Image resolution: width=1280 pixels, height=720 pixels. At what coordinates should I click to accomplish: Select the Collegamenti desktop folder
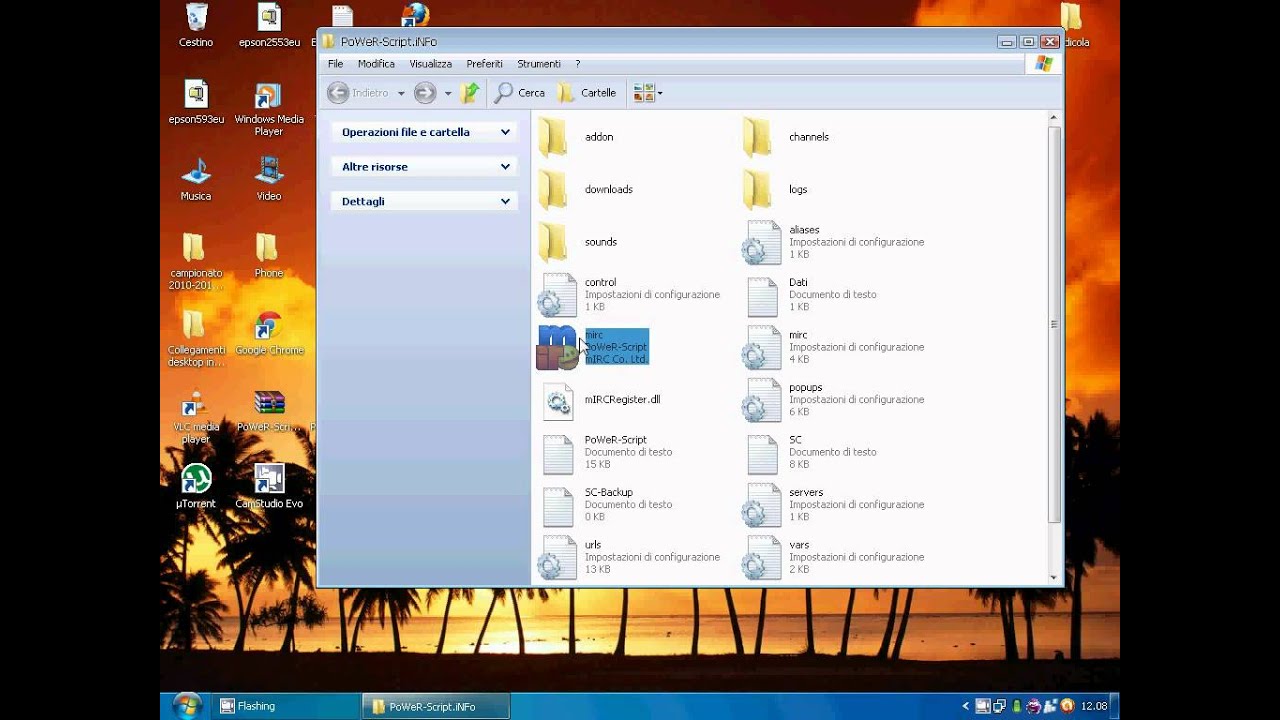(196, 339)
